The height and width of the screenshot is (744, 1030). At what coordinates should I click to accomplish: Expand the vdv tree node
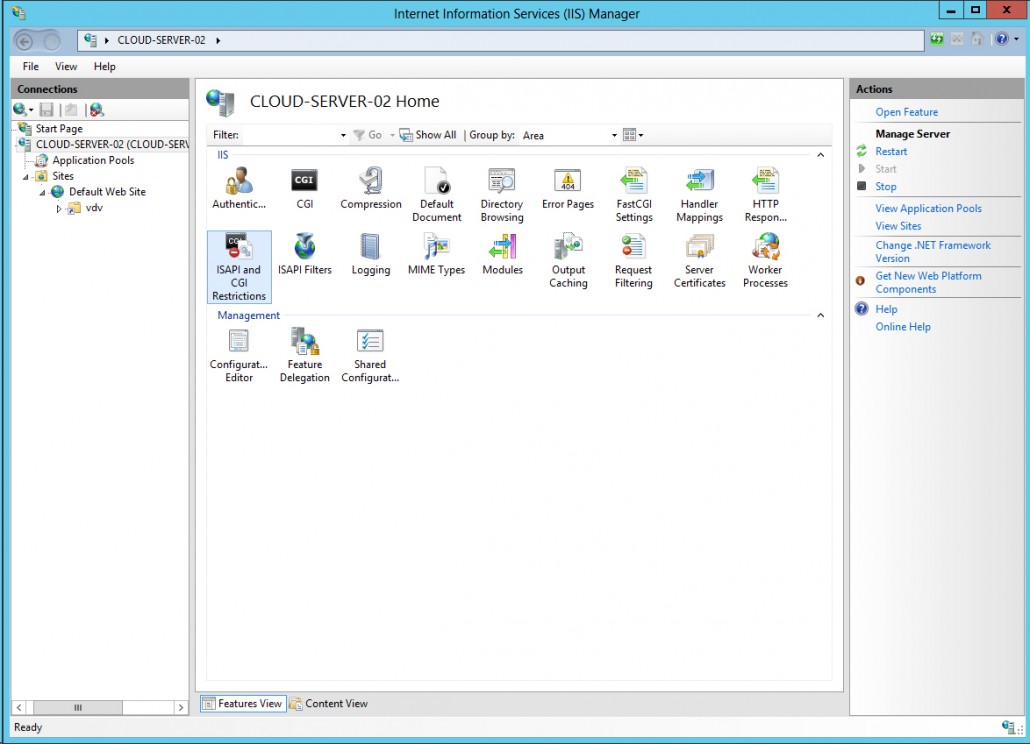(x=58, y=209)
